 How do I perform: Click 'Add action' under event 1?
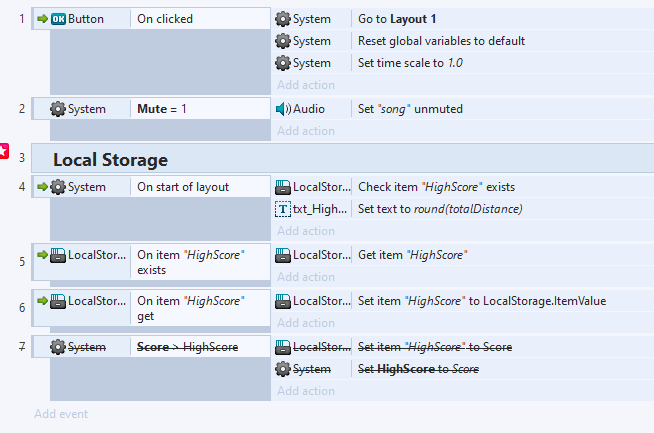click(x=306, y=85)
